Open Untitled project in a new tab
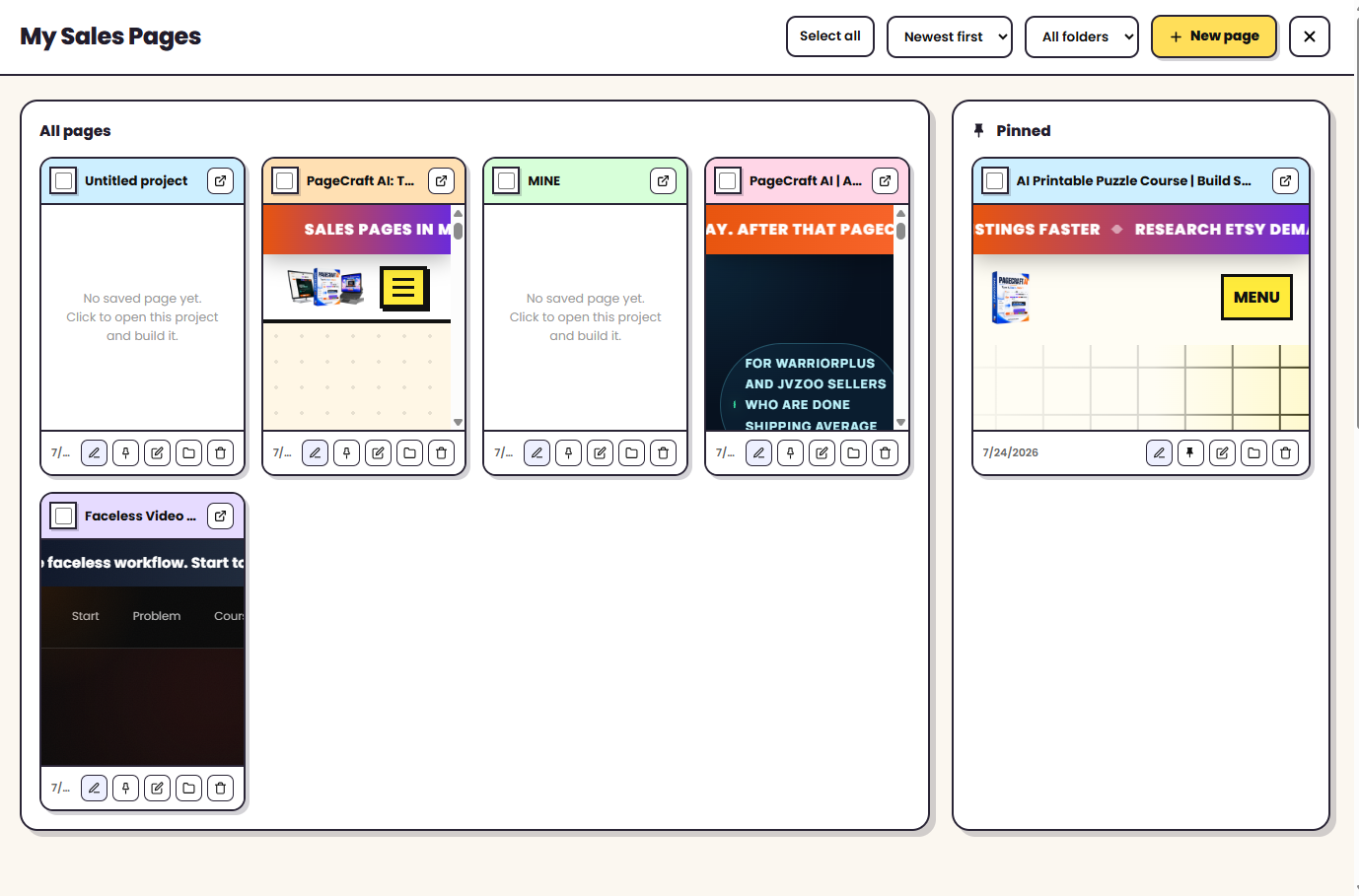The image size is (1359, 896). pyautogui.click(x=220, y=181)
